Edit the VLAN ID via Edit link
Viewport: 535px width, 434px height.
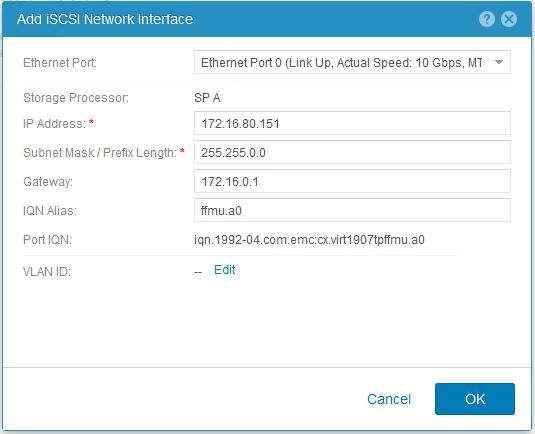coord(225,270)
